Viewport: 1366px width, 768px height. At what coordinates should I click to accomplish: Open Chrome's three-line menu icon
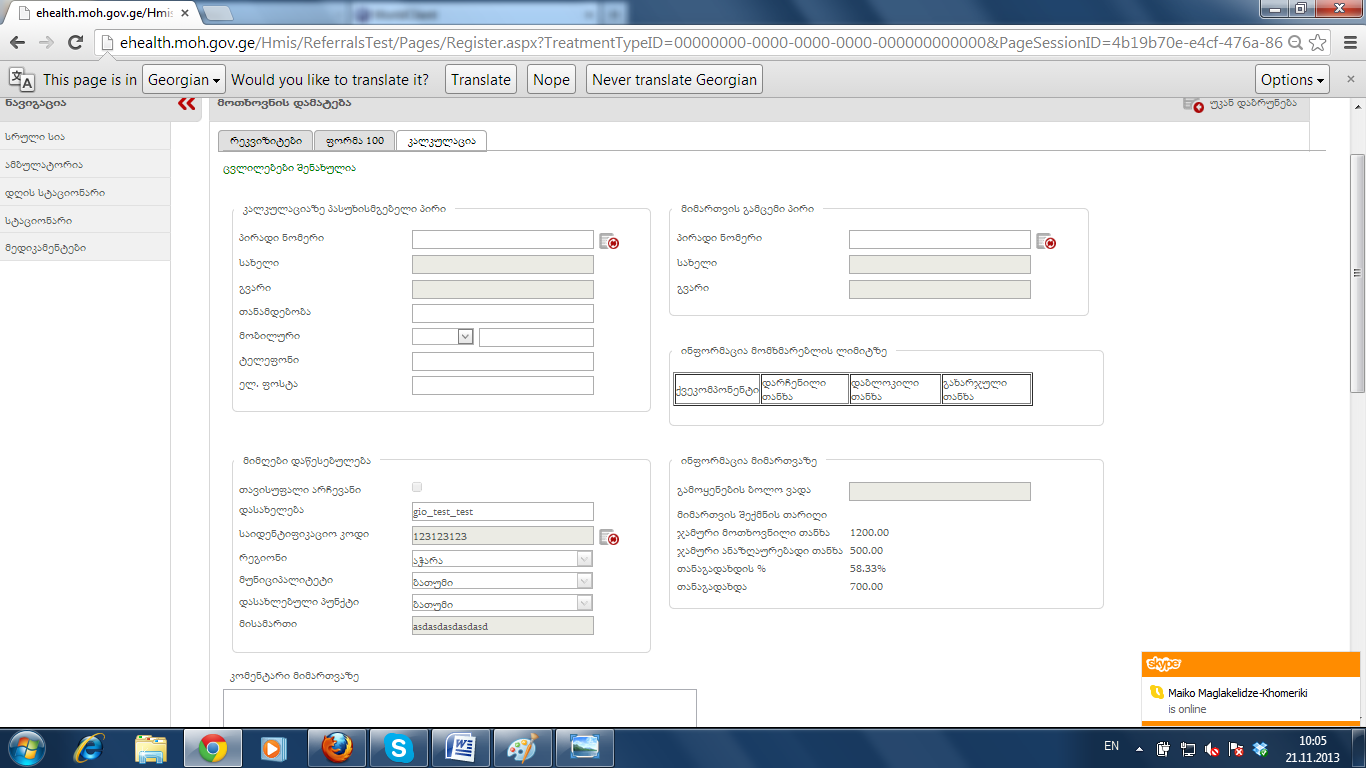tap(1346, 42)
